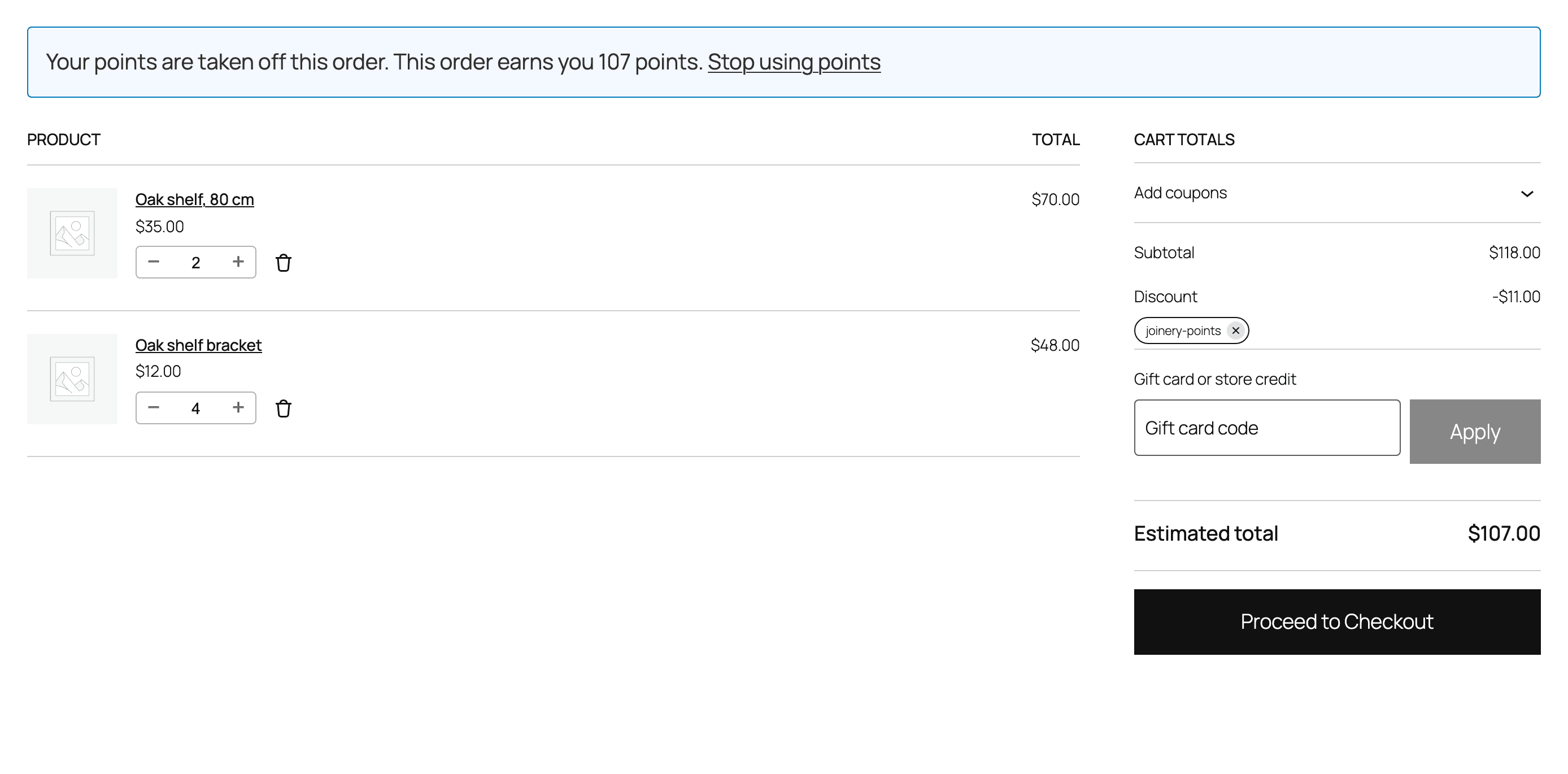Click the Discount label
1568x774 pixels.
click(x=1165, y=297)
